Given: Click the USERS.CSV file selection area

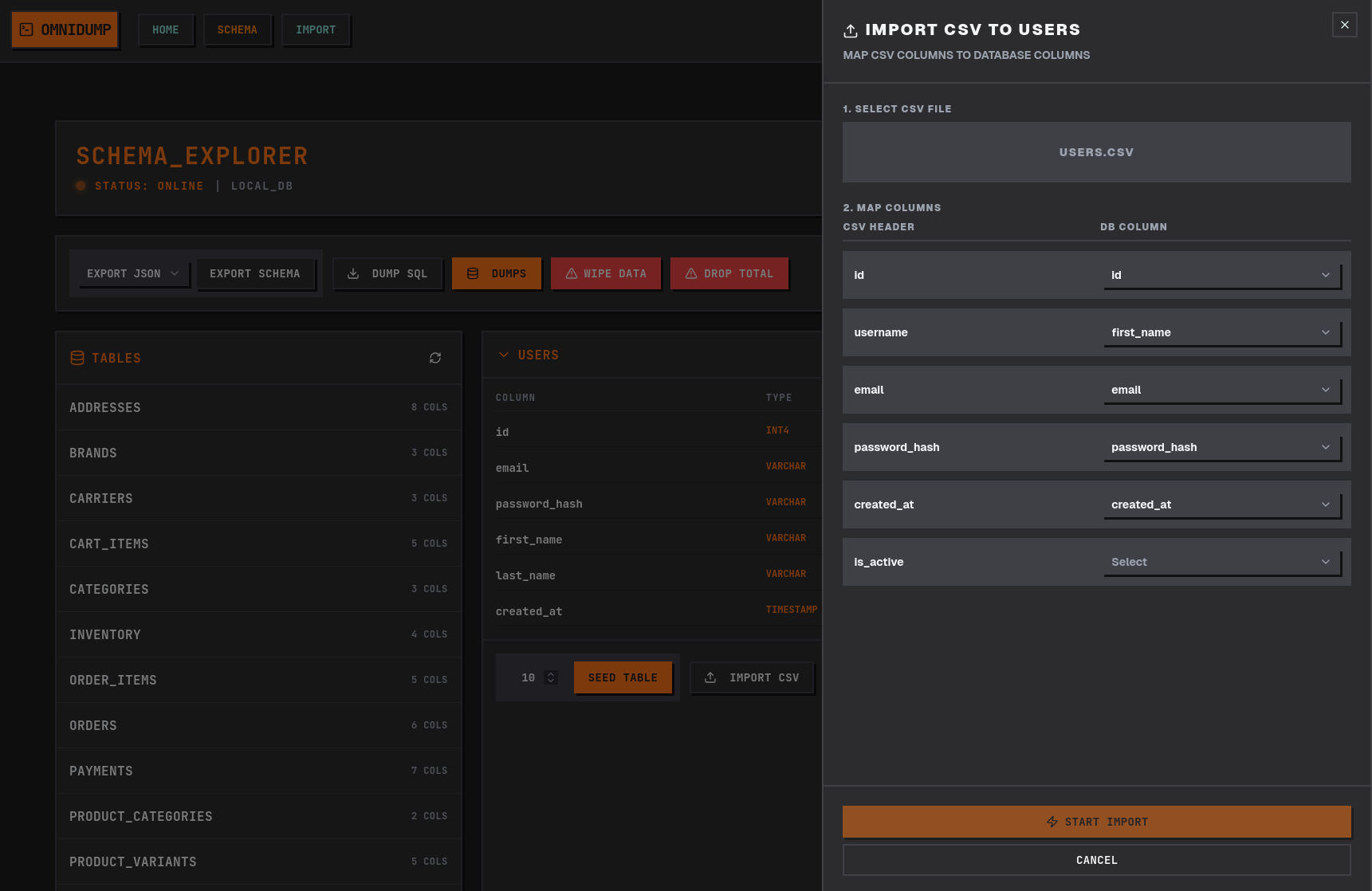Looking at the screenshot, I should [1096, 152].
